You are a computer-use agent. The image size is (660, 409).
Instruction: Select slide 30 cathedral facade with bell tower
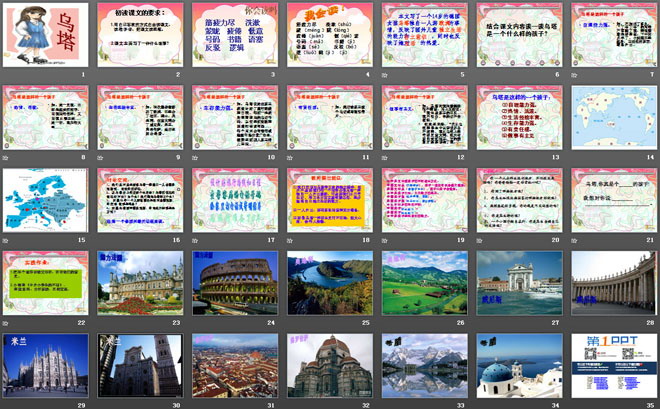tap(141, 366)
